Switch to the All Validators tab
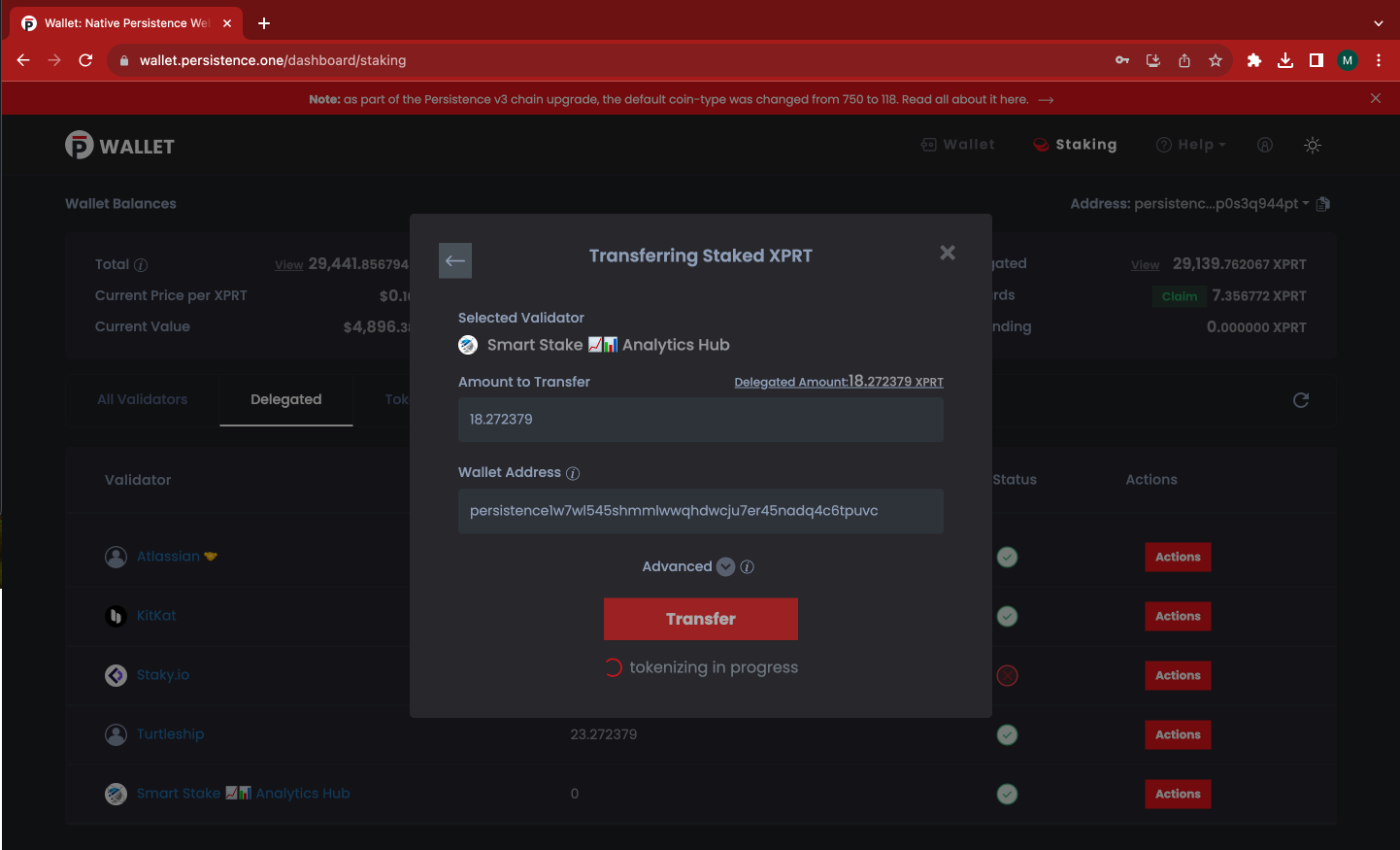The image size is (1400, 850). tap(143, 399)
